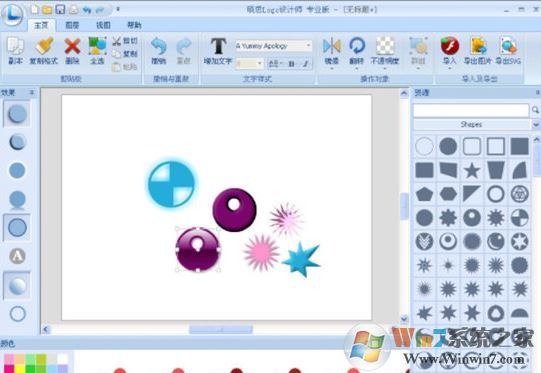Toggle the top drop-shadow effect in effects panel

point(17,114)
